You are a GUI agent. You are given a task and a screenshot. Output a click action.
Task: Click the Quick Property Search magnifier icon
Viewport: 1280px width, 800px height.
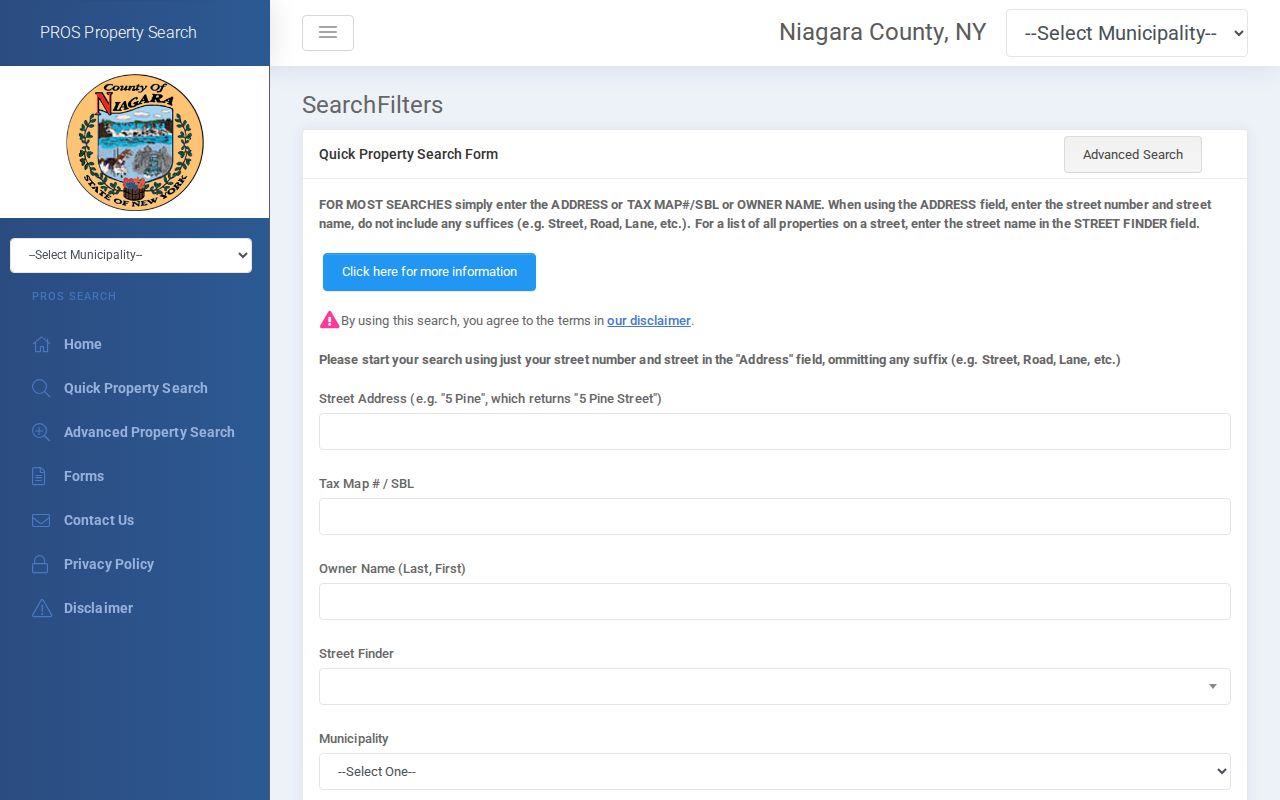click(x=41, y=388)
